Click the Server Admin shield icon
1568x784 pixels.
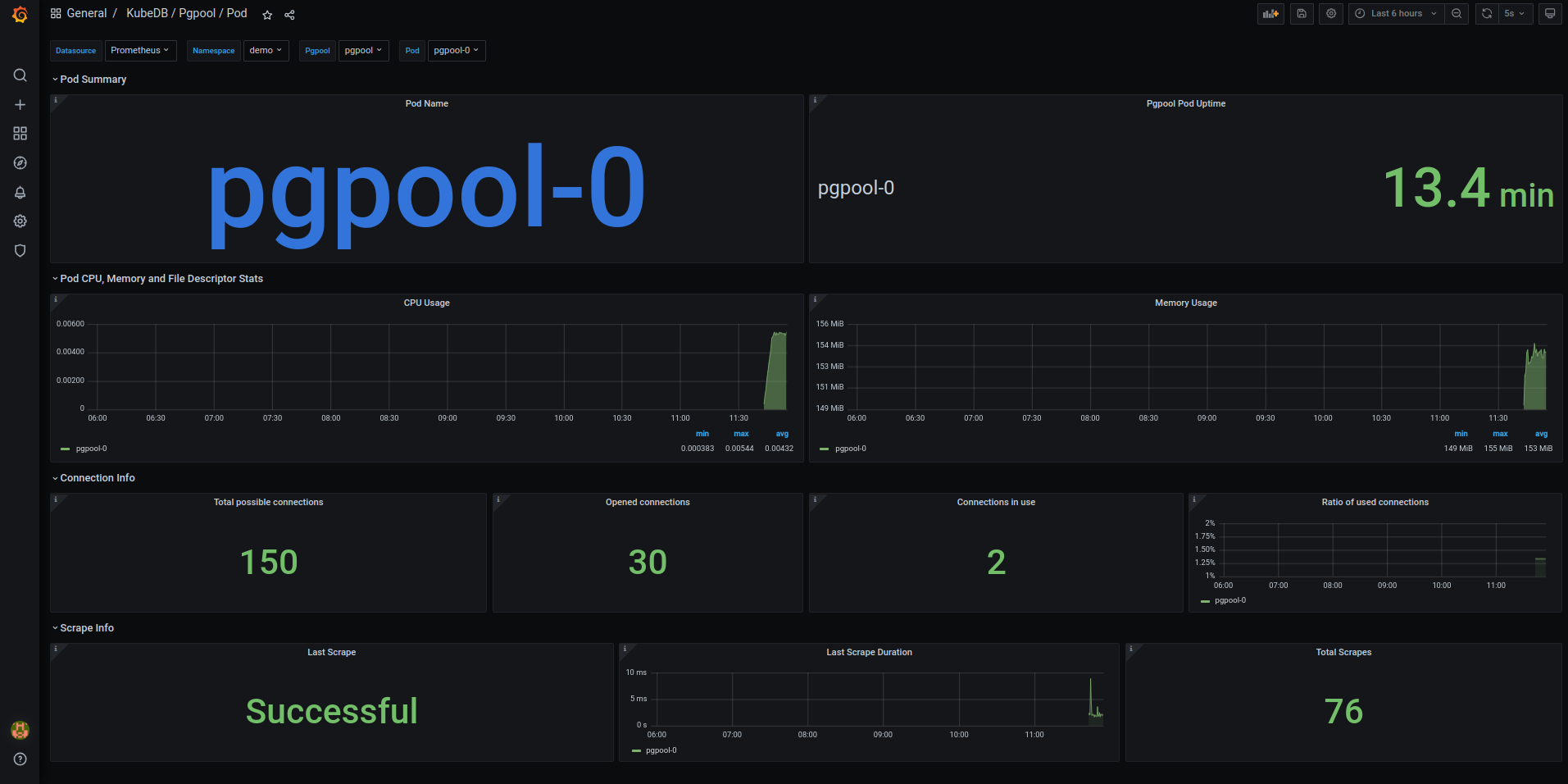(20, 250)
